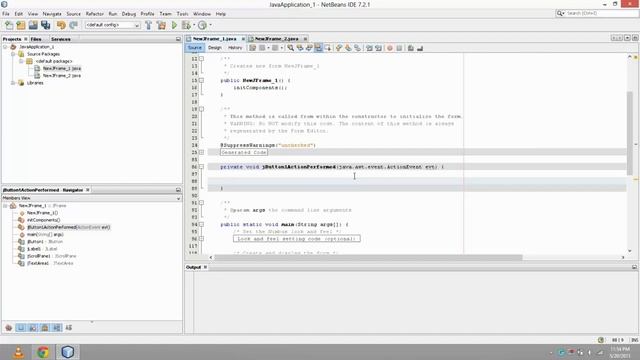Click the Redo toolbar icon
This screenshot has height=360, width=640.
click(x=73, y=25)
